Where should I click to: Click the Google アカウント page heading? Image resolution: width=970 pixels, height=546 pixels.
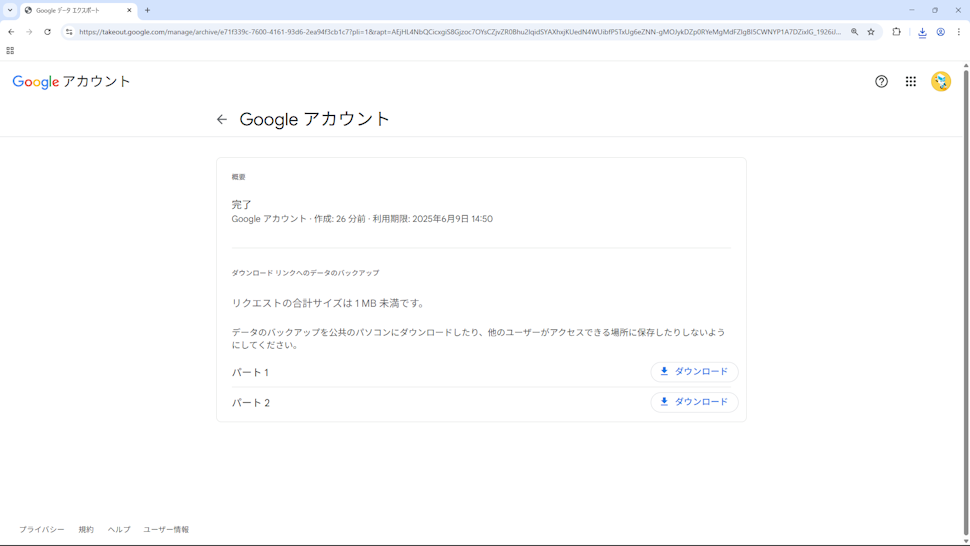(314, 119)
